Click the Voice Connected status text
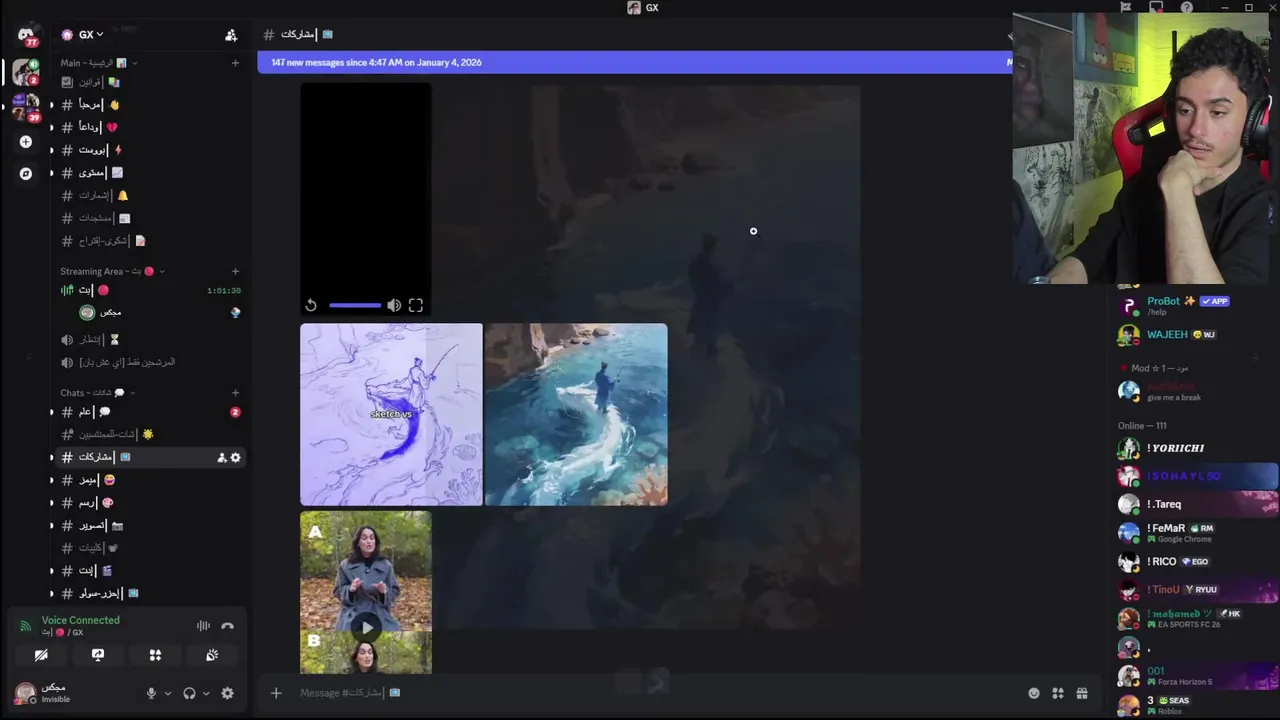Image resolution: width=1280 pixels, height=720 pixels. (80, 620)
